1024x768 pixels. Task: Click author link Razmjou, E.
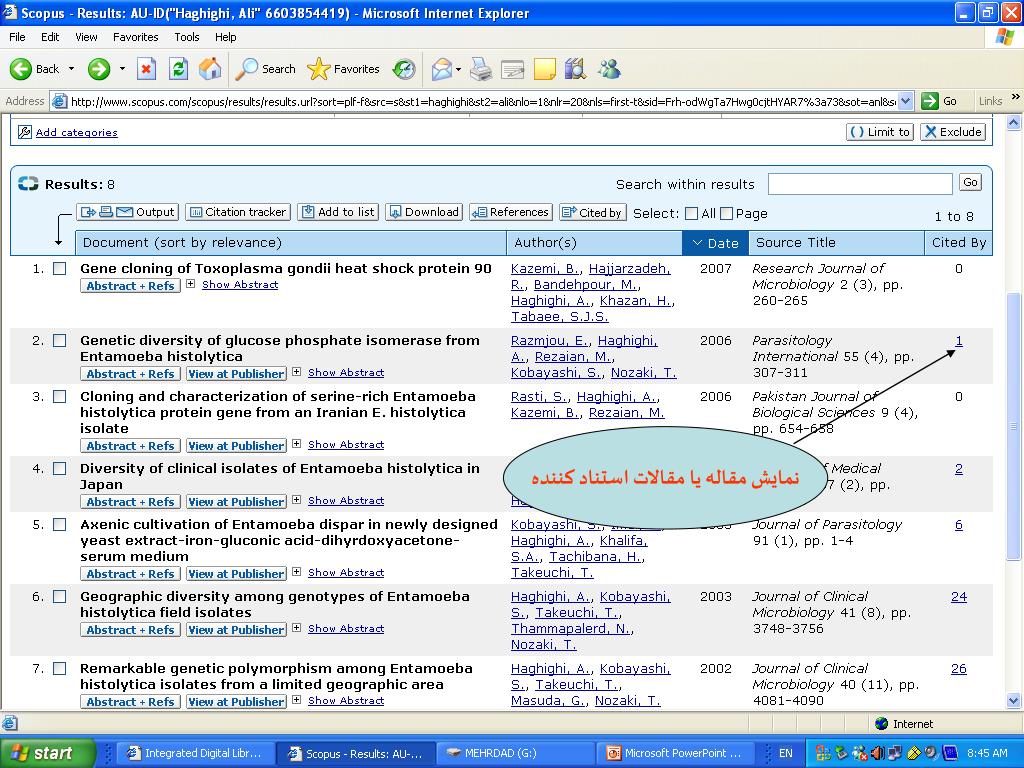(549, 340)
